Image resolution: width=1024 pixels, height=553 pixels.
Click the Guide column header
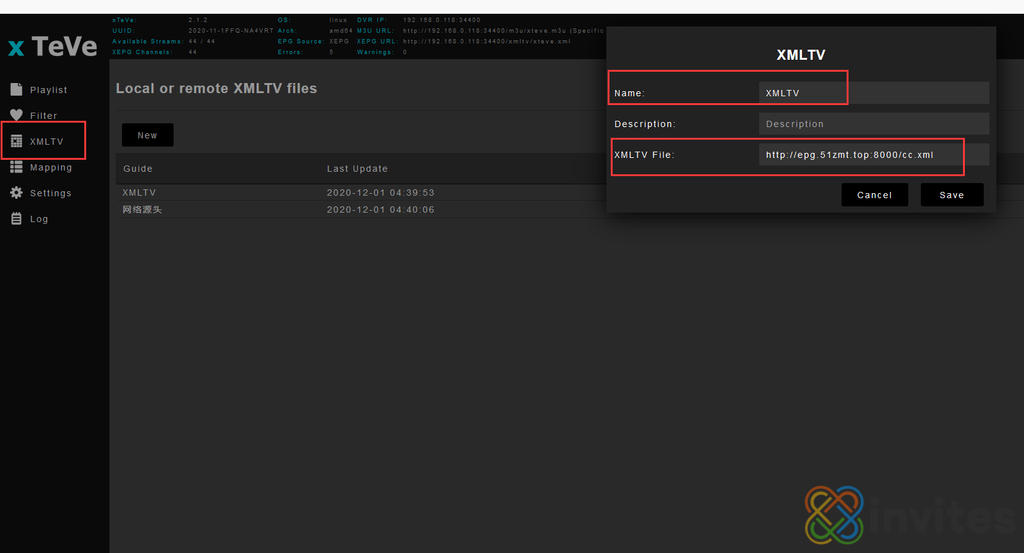click(x=138, y=168)
